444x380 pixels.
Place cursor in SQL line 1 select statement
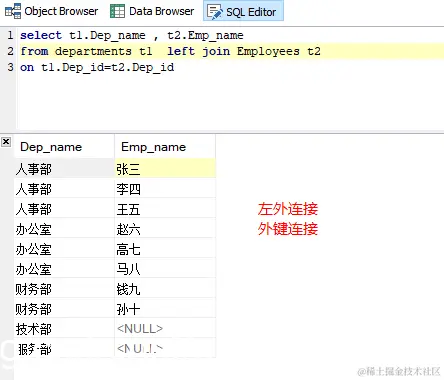(132, 35)
